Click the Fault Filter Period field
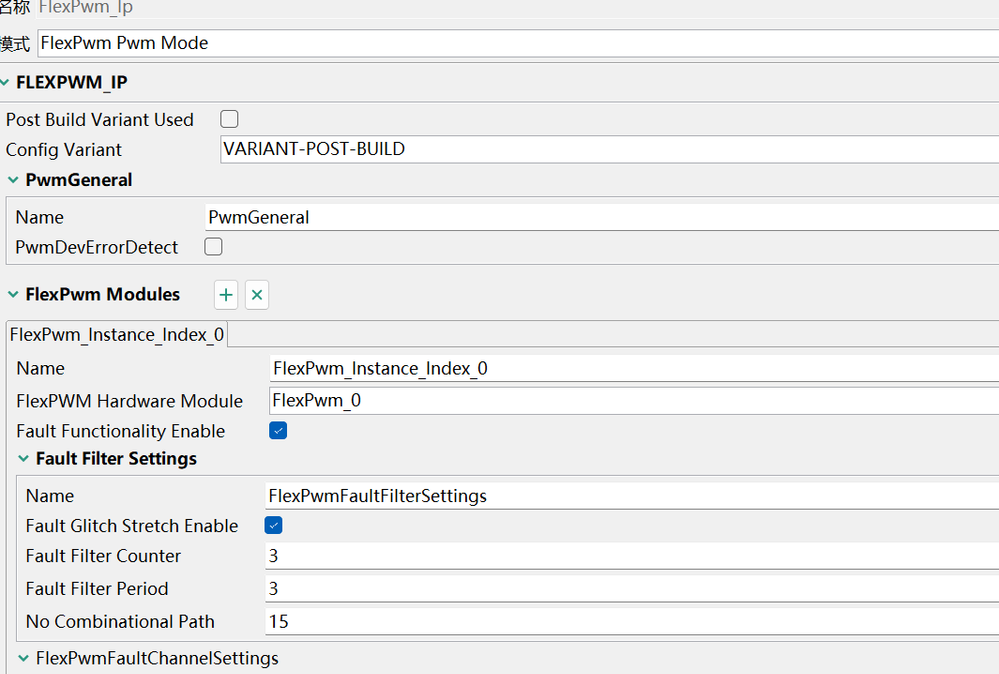The image size is (999, 674). tap(630, 589)
